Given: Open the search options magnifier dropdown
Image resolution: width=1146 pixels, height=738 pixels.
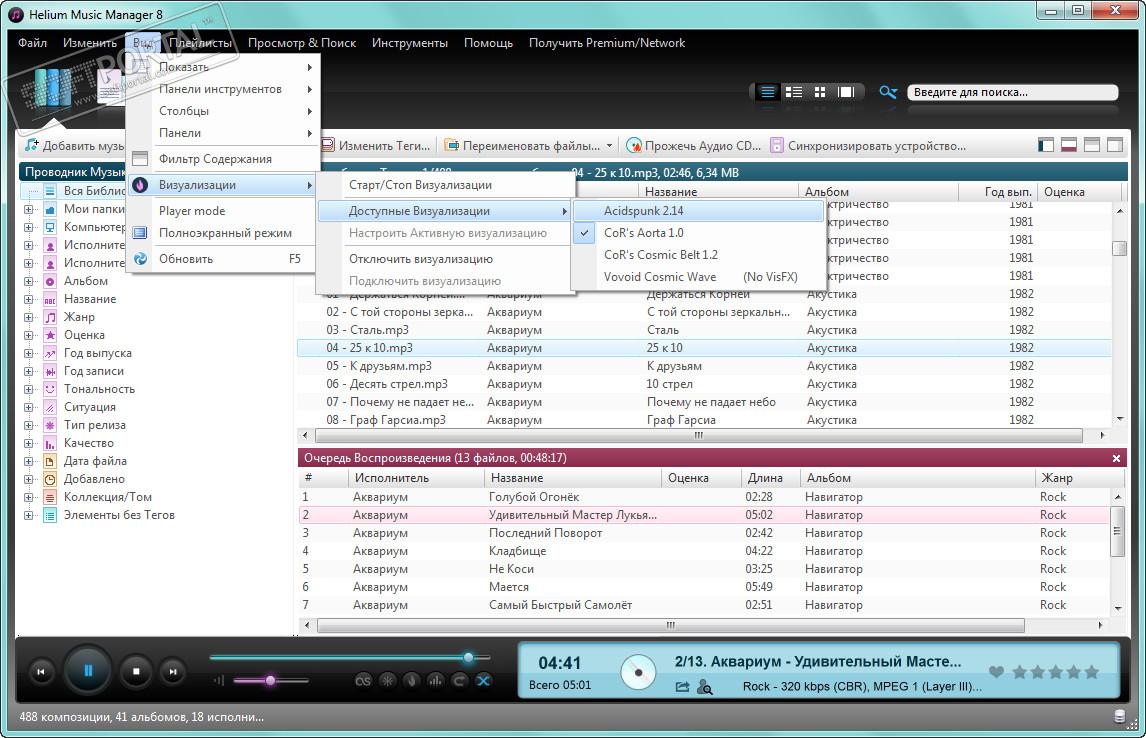Looking at the screenshot, I should coord(888,92).
